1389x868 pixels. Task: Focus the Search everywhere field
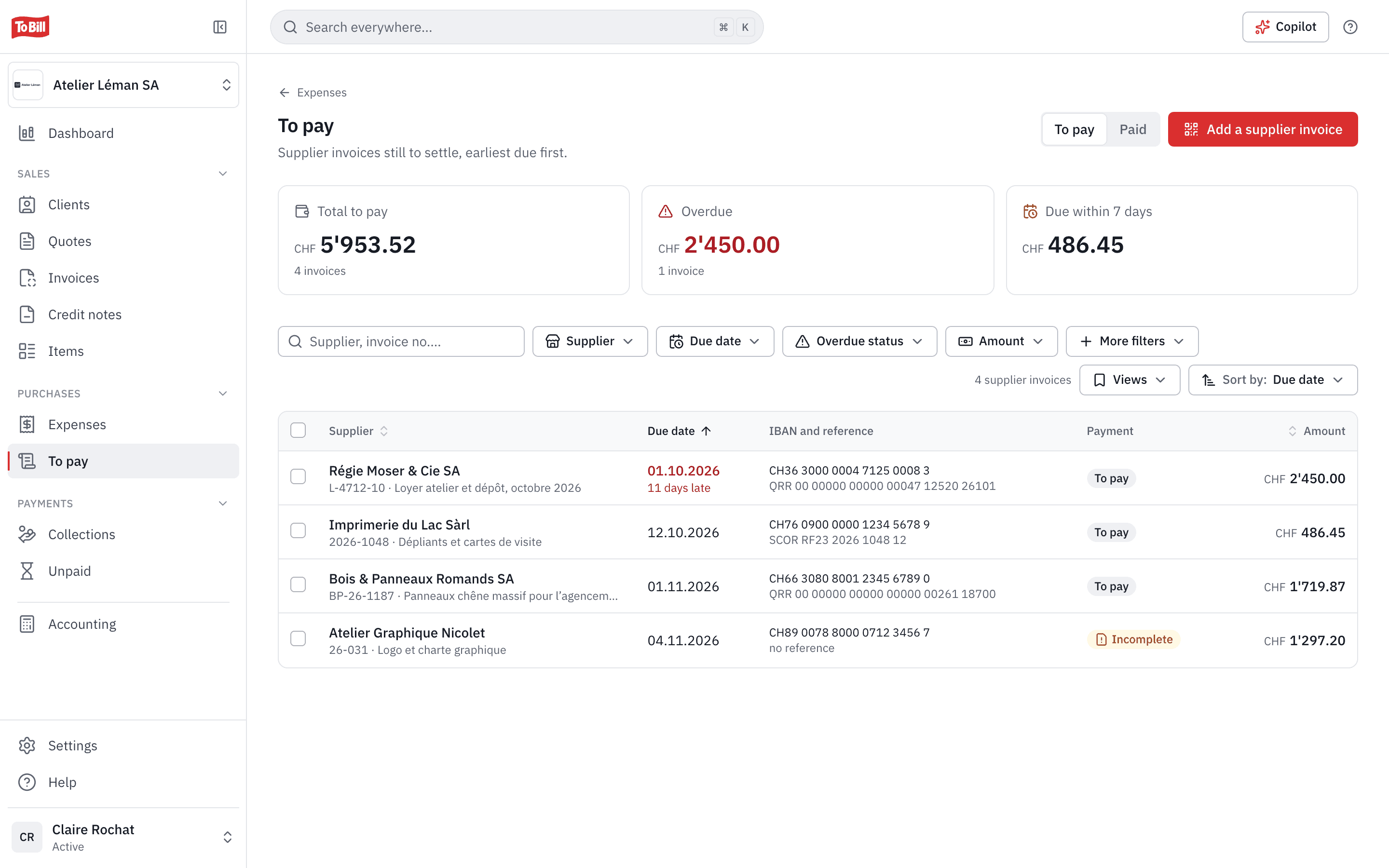point(517,27)
